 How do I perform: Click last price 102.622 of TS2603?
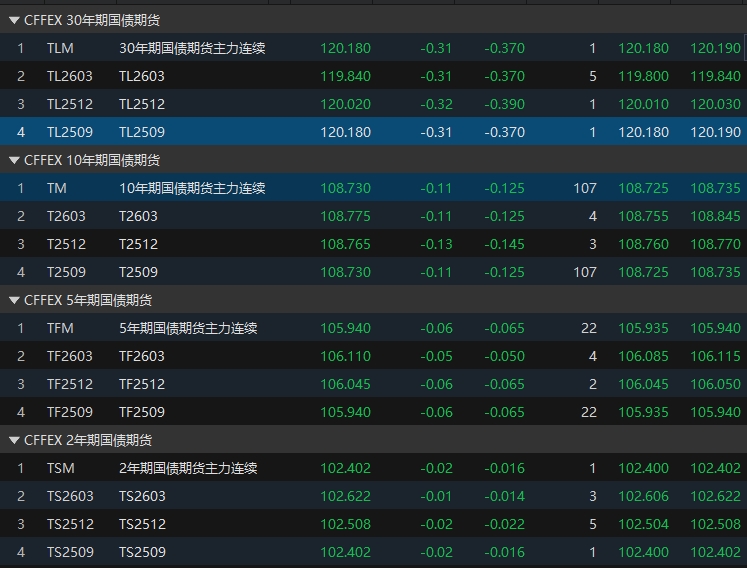345,497
